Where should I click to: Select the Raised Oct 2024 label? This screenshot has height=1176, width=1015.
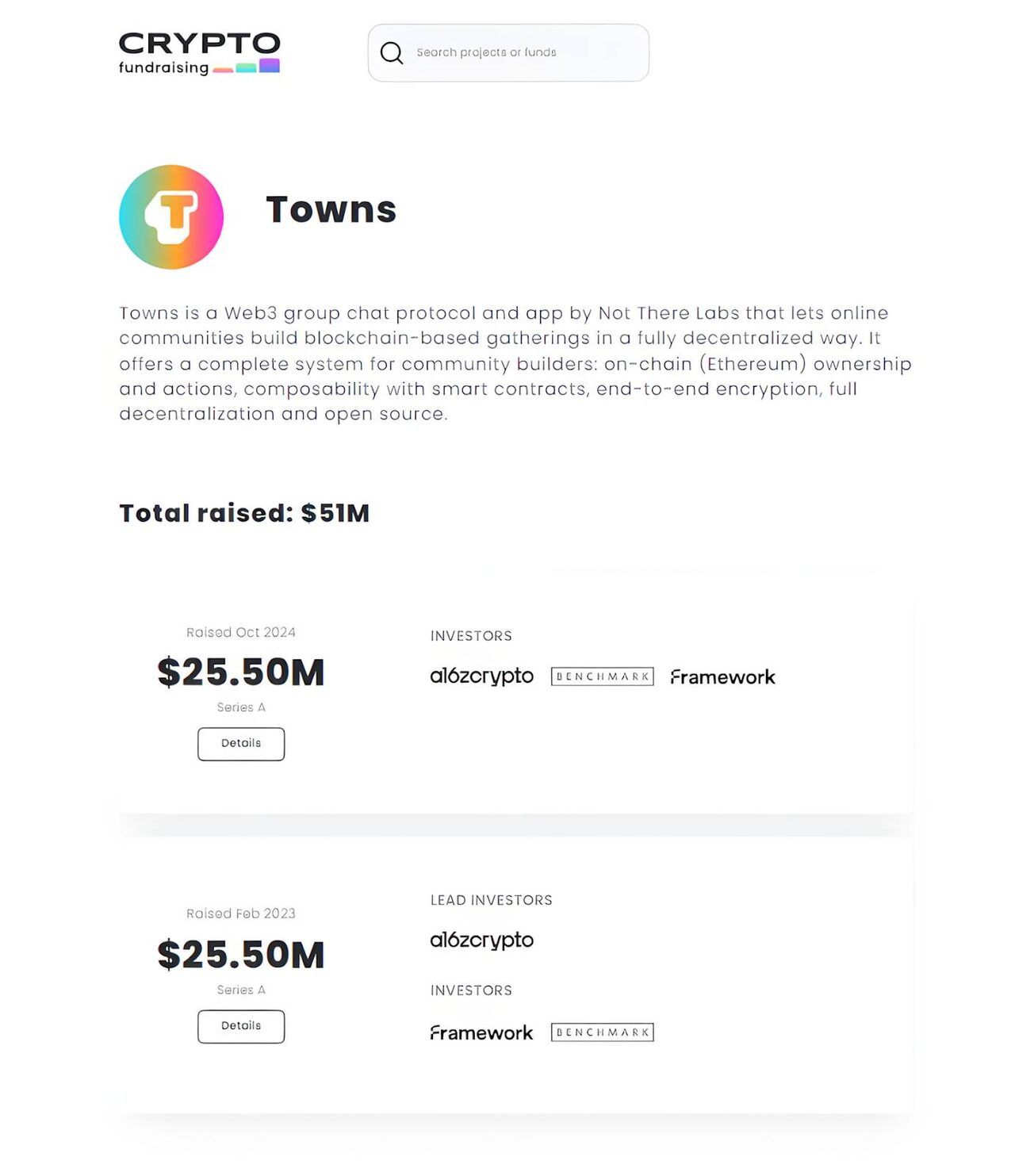(241, 632)
